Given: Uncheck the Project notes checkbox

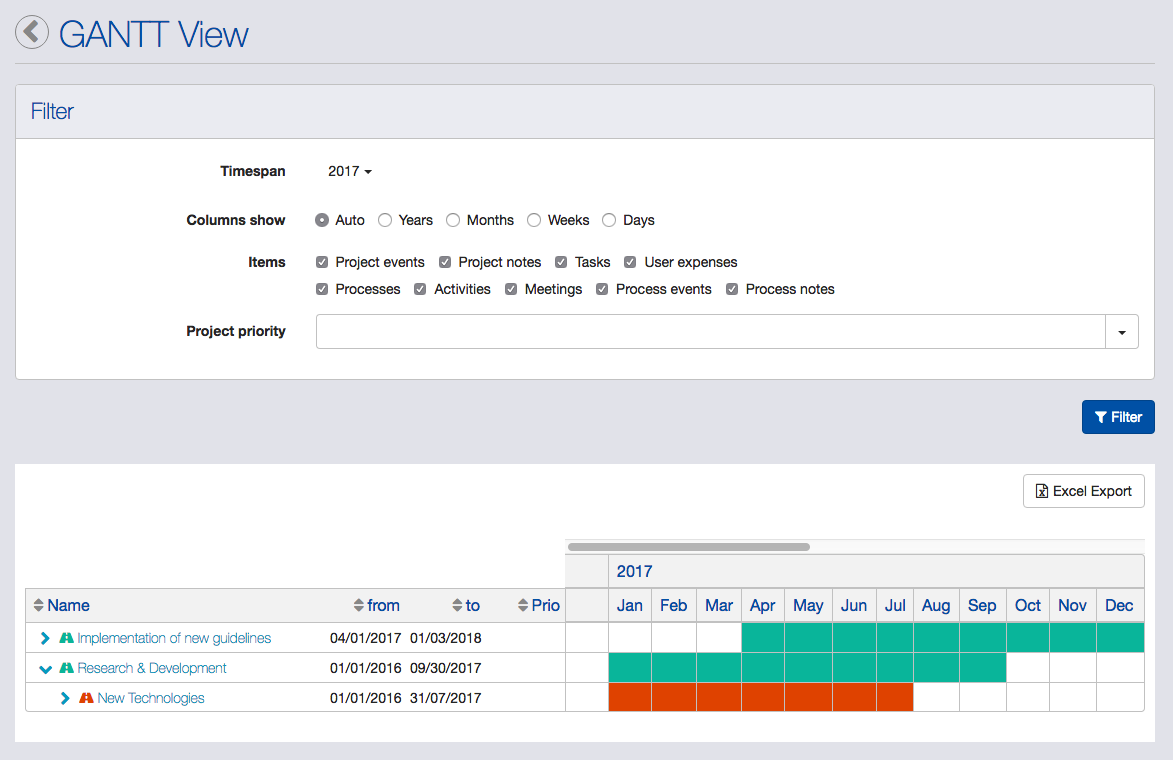Looking at the screenshot, I should [x=444, y=262].
